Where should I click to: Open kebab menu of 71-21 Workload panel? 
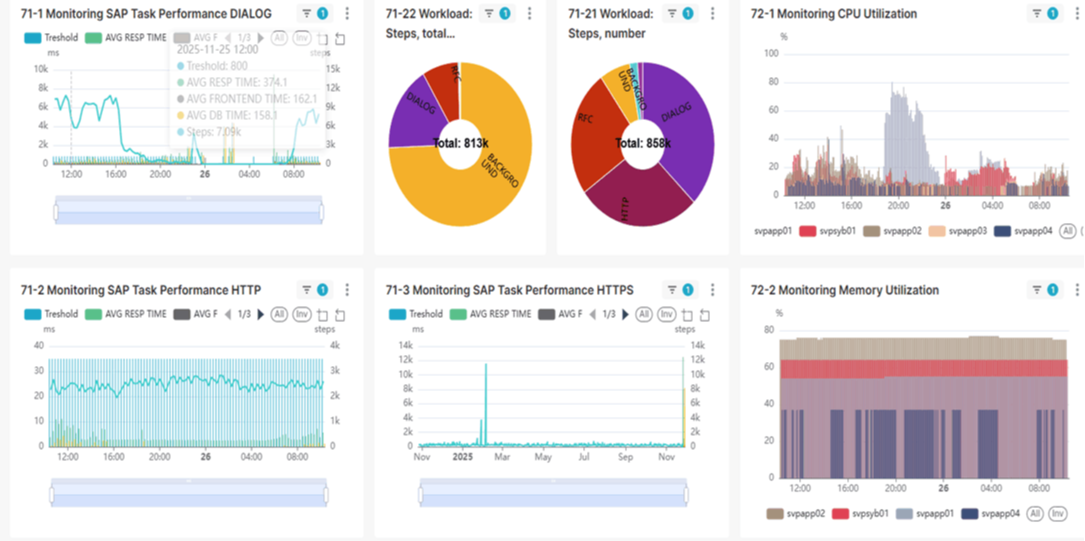tap(712, 13)
